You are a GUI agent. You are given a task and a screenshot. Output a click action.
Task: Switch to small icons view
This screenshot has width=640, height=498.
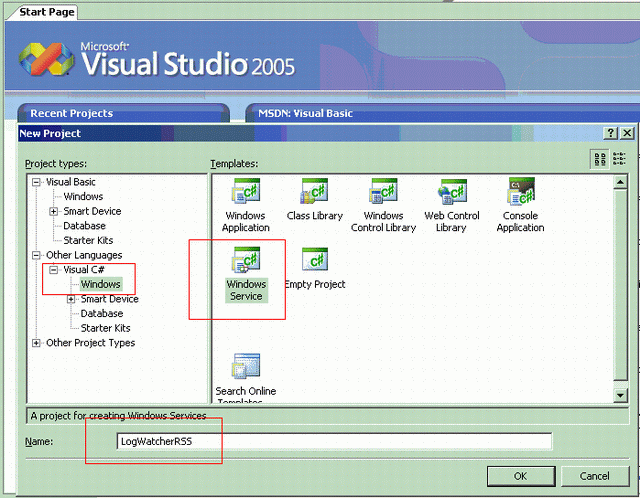[619, 158]
